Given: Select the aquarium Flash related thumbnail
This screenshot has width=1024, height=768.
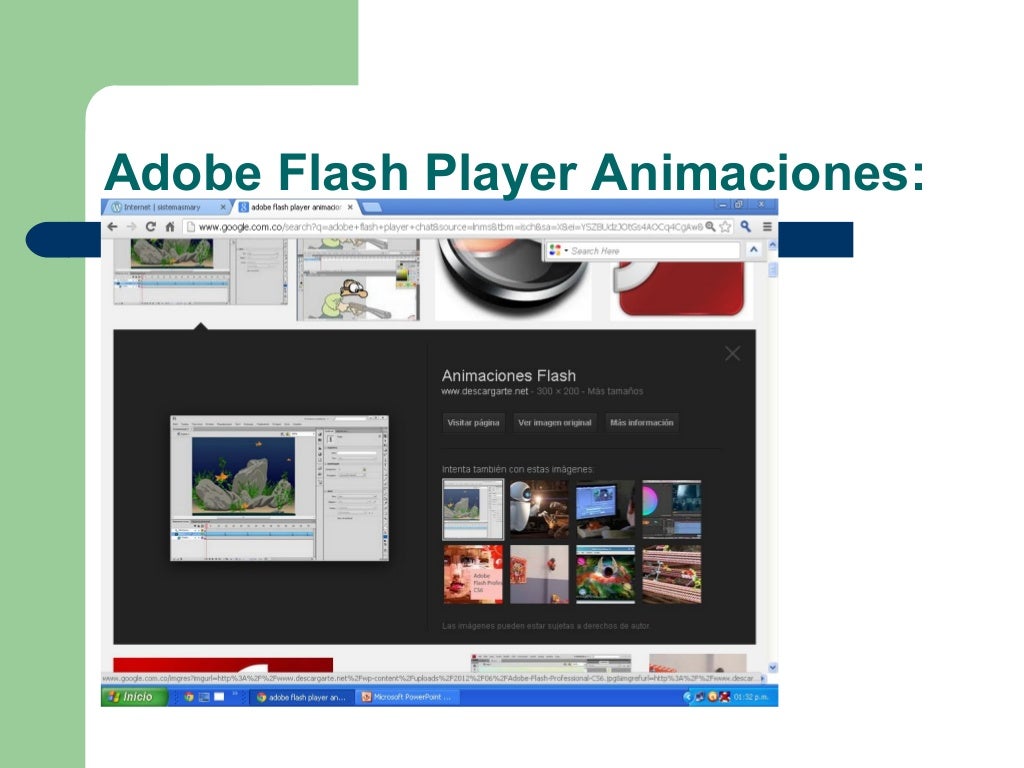Looking at the screenshot, I should (x=473, y=509).
